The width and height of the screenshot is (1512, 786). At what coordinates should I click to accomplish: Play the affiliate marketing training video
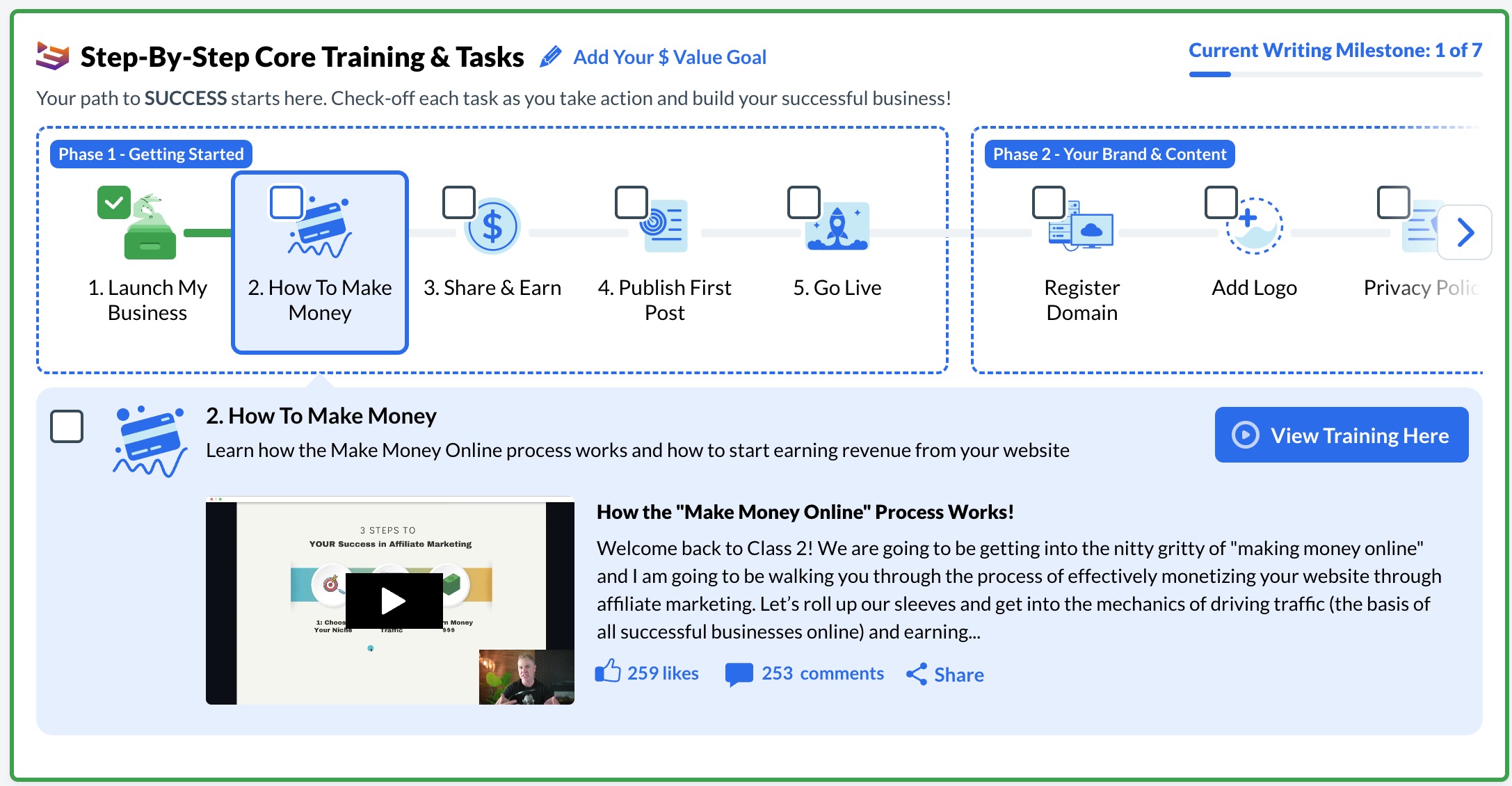[394, 601]
